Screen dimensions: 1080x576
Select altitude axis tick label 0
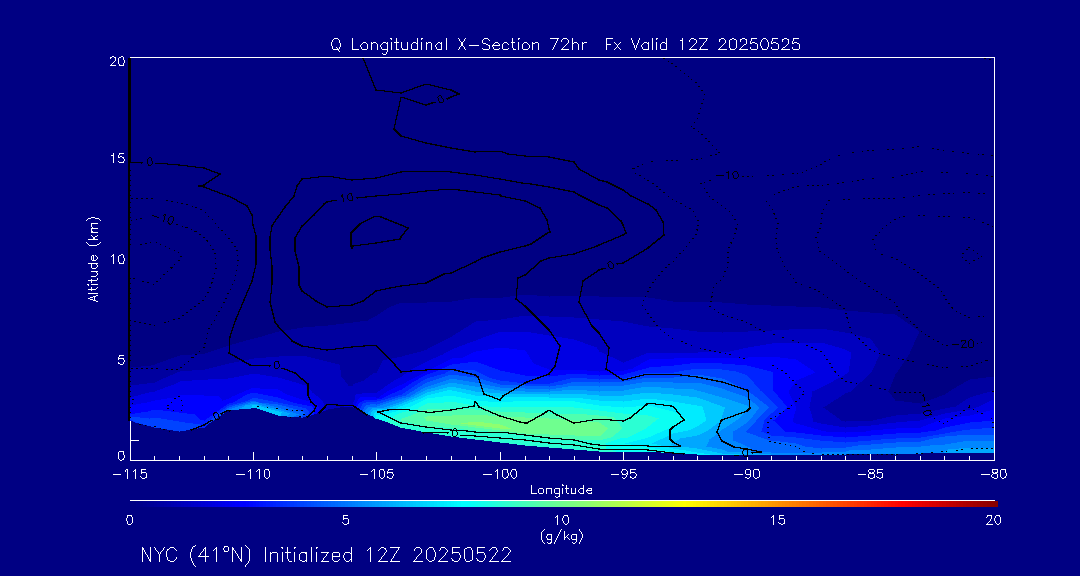[120, 455]
